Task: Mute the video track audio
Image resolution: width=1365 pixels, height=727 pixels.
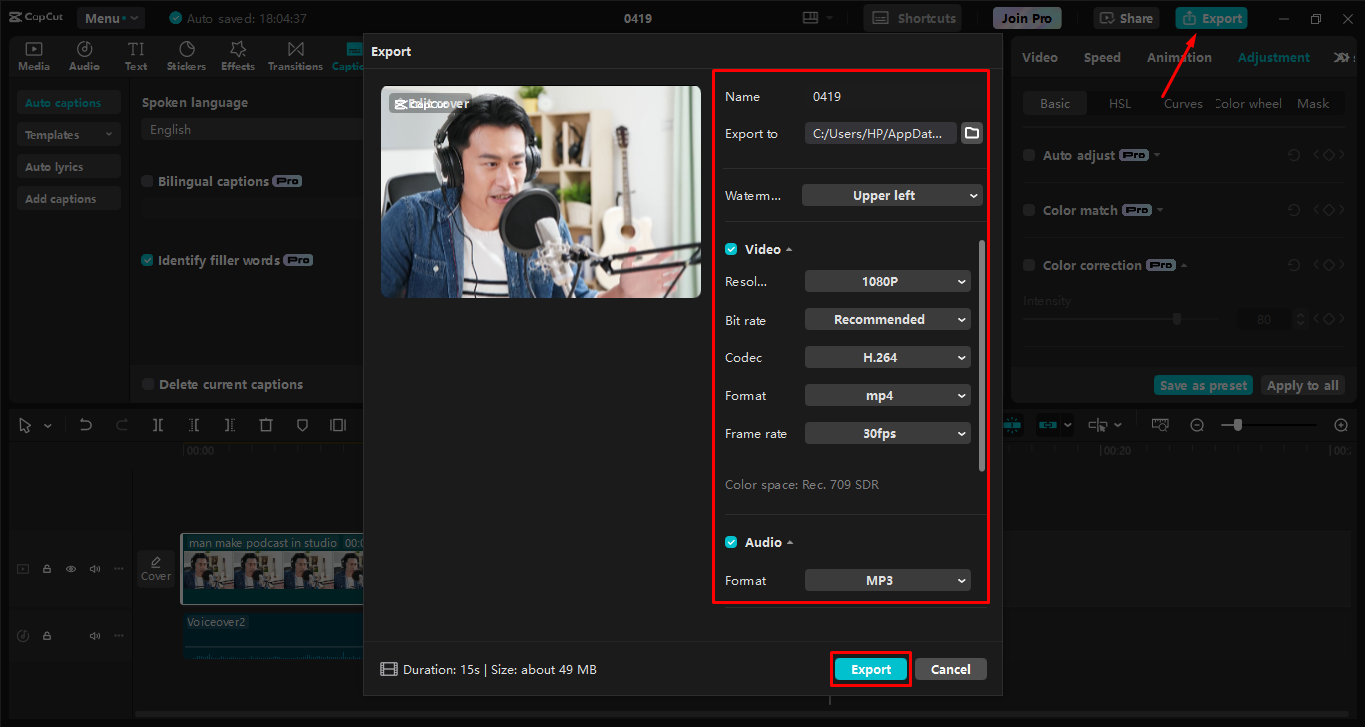Action: (x=95, y=569)
